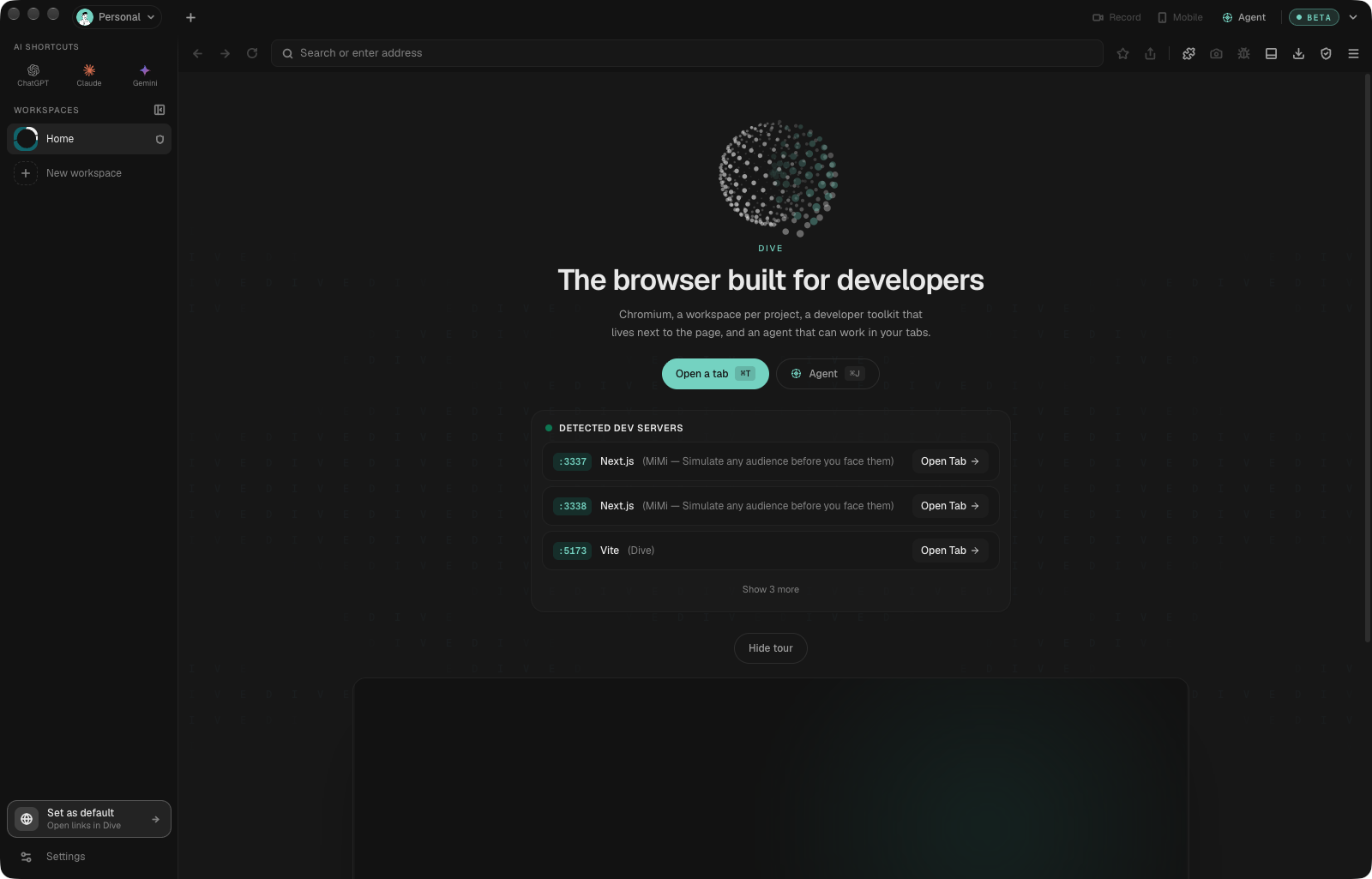Open the Agent panel from the top bar
Image resolution: width=1372 pixels, height=879 pixels.
1244,17
